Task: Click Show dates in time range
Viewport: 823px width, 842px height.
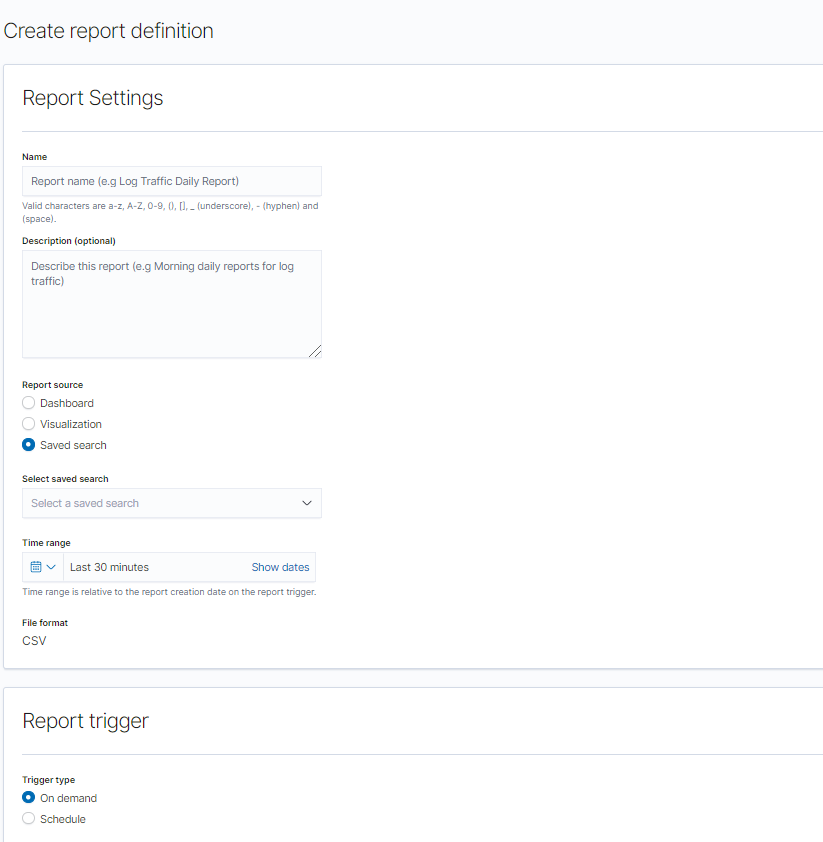Action: coord(280,567)
